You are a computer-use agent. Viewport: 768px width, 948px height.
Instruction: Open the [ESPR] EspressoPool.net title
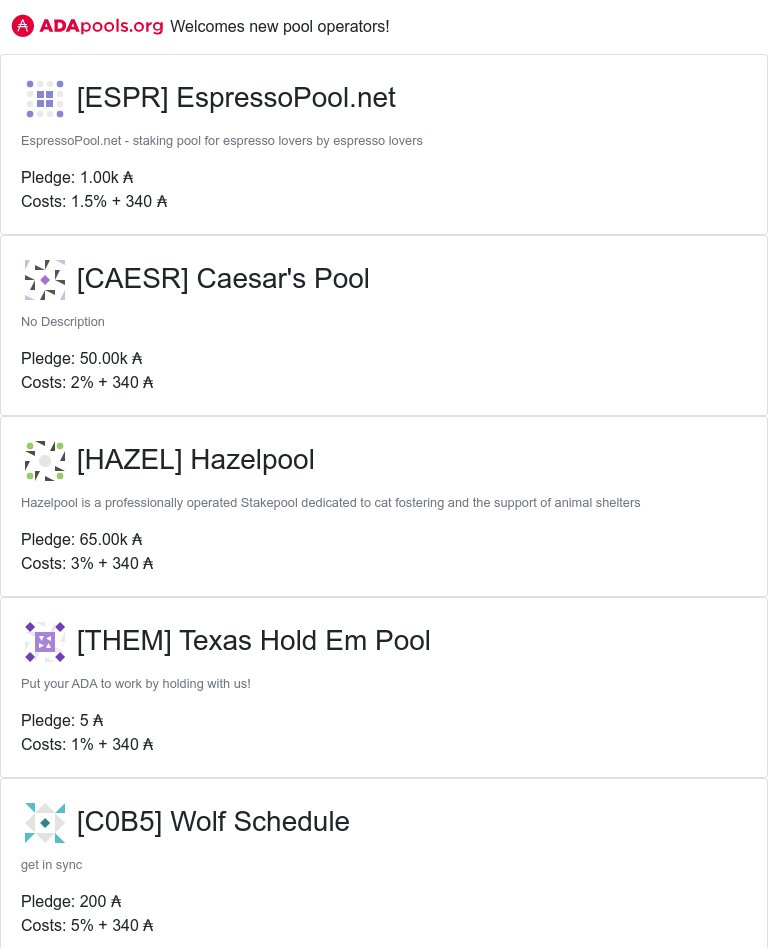[x=236, y=98]
